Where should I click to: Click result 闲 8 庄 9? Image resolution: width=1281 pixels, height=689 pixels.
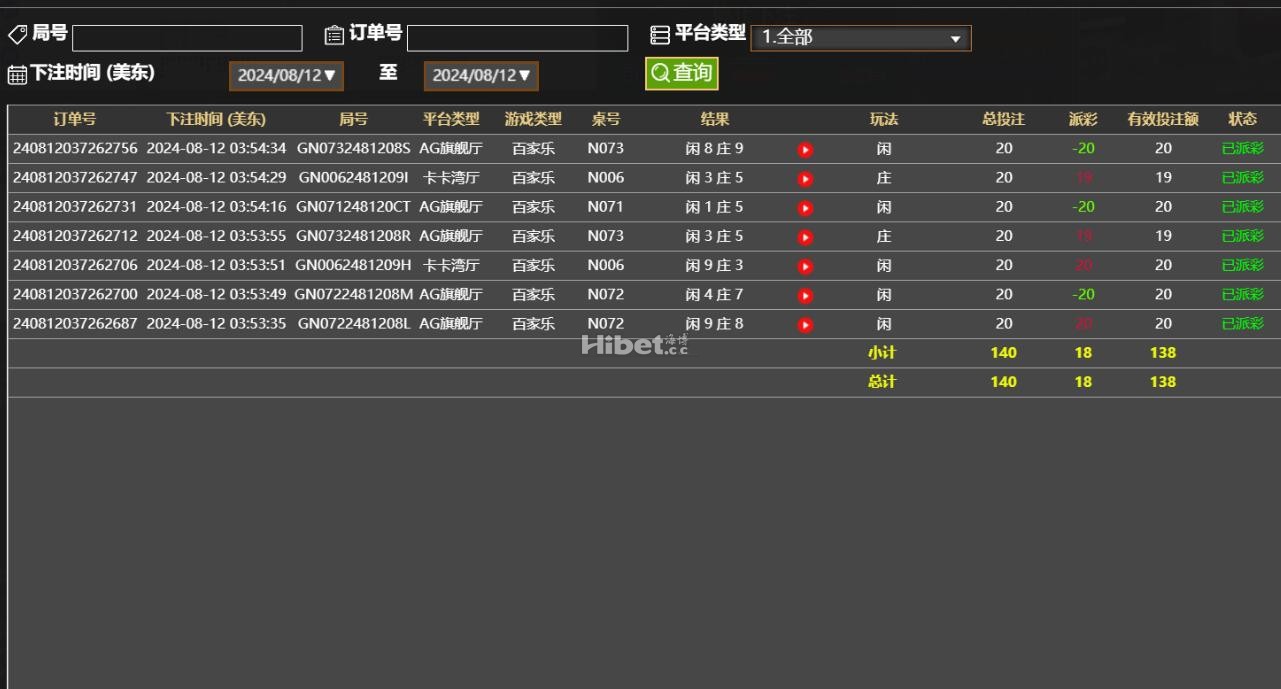714,148
